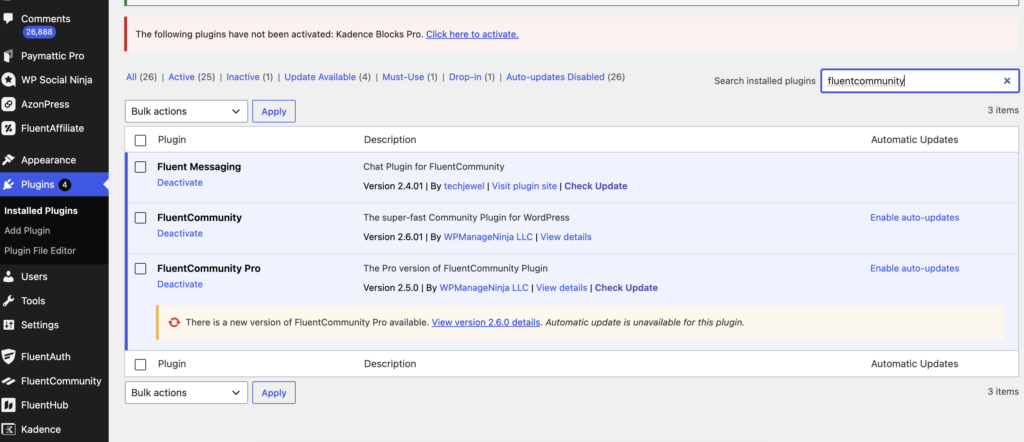Click the Users person icon
Screen dimensions: 1024x442
coord(8,276)
